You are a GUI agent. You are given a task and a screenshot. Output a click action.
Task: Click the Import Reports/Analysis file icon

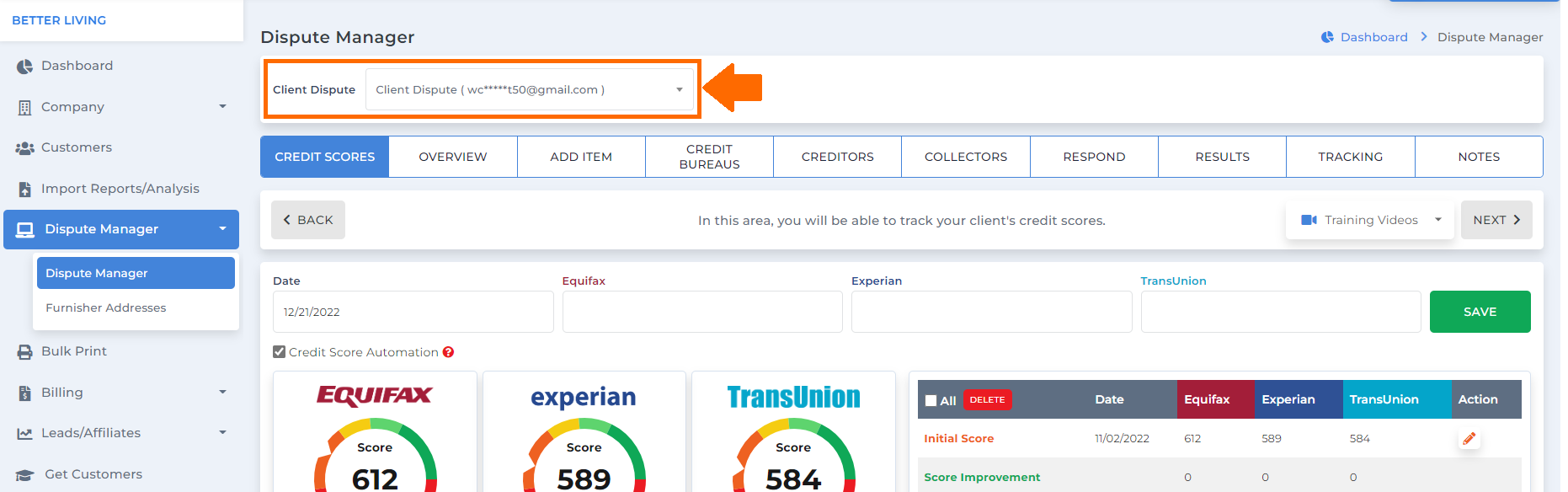pos(24,190)
